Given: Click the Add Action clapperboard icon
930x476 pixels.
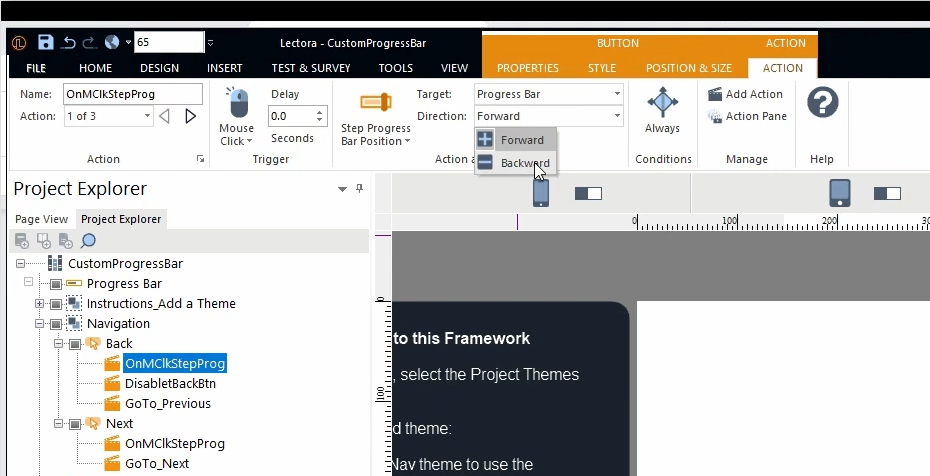Looking at the screenshot, I should [x=716, y=94].
